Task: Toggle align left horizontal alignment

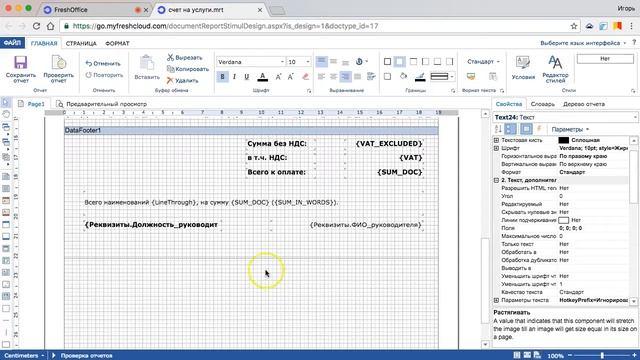Action: click(322, 76)
